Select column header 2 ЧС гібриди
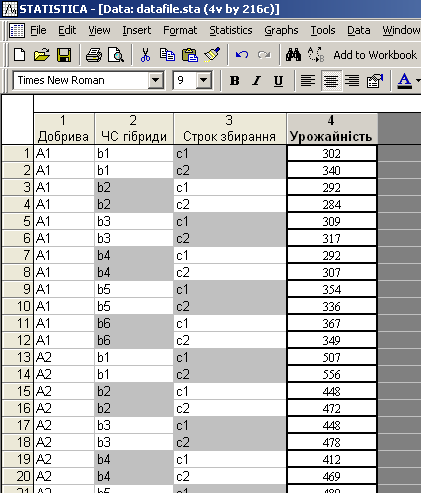Screen dimensions: 421x493 [134, 129]
